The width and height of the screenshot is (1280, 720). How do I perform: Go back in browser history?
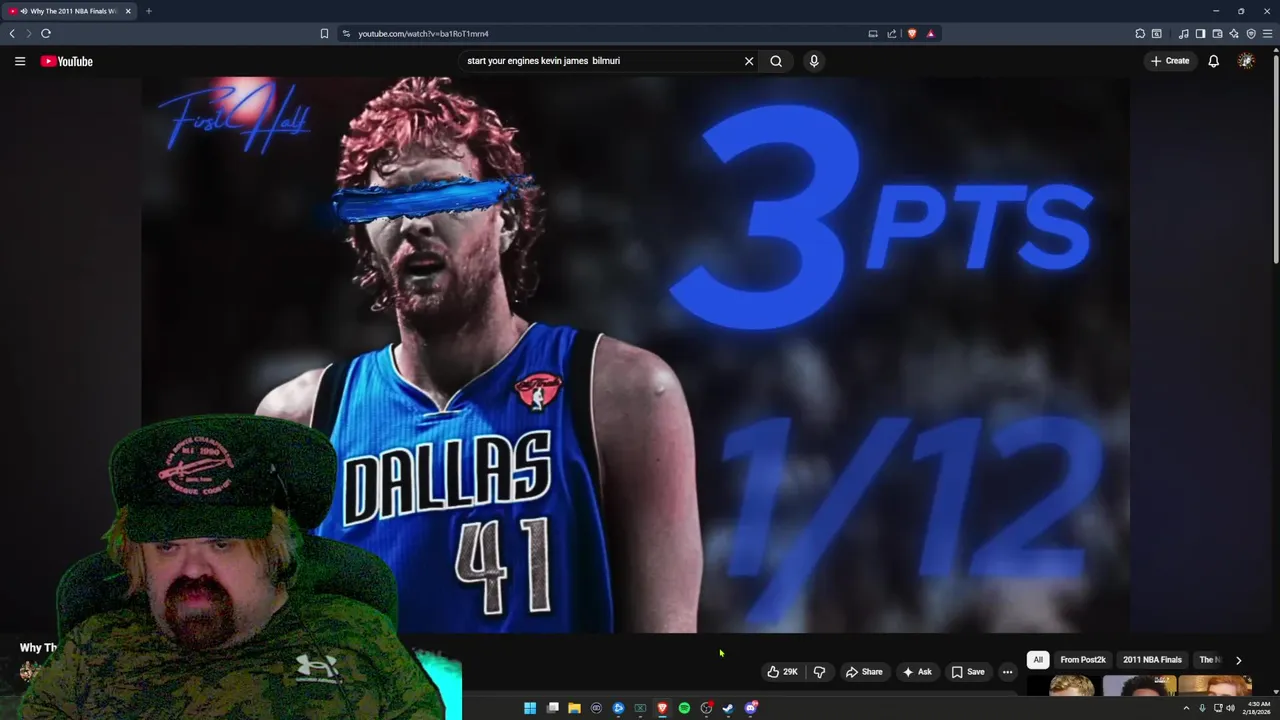coord(12,33)
